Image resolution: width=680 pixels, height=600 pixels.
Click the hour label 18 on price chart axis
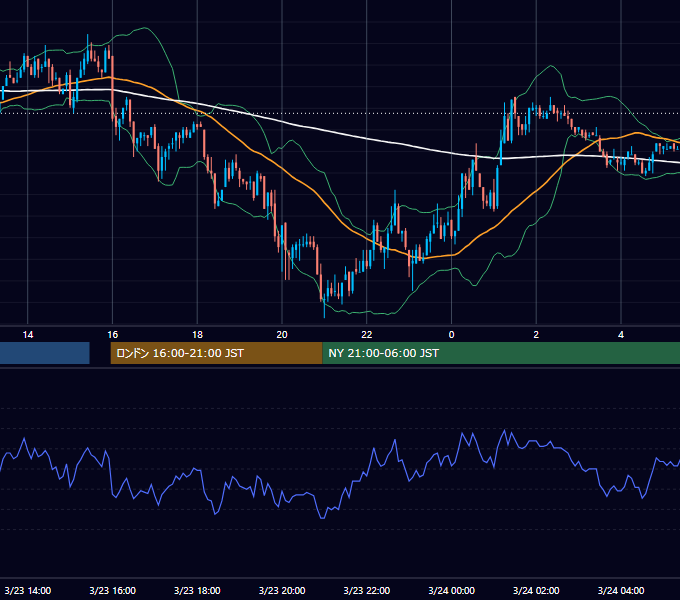click(197, 335)
